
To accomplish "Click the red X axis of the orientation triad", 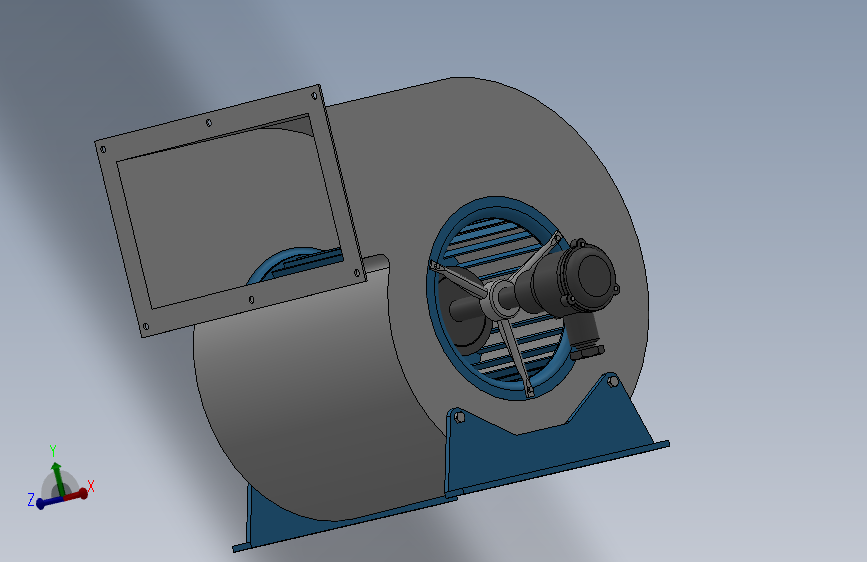I will click(x=76, y=495).
